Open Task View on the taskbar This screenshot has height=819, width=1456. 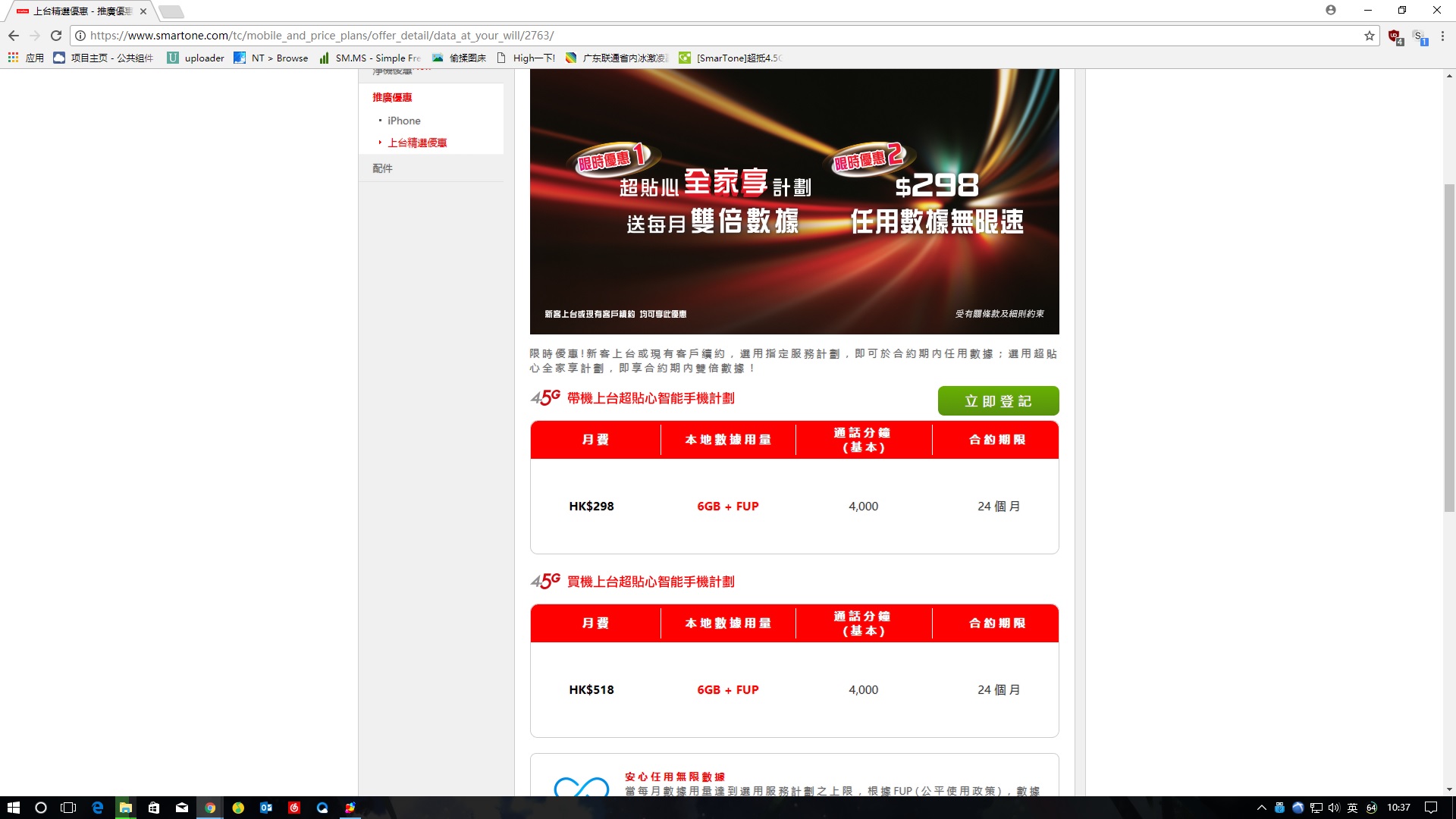tap(68, 808)
